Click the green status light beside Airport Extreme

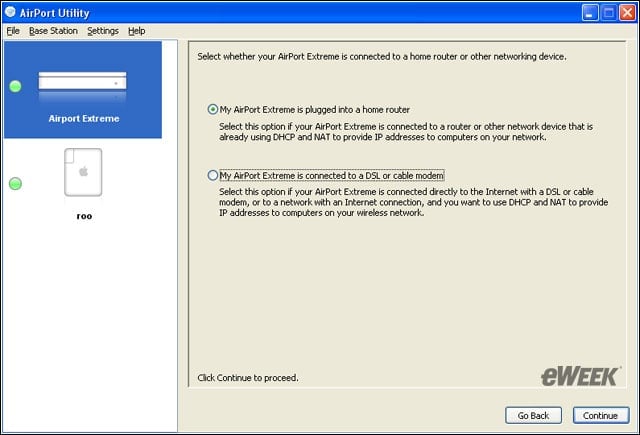tap(16, 87)
